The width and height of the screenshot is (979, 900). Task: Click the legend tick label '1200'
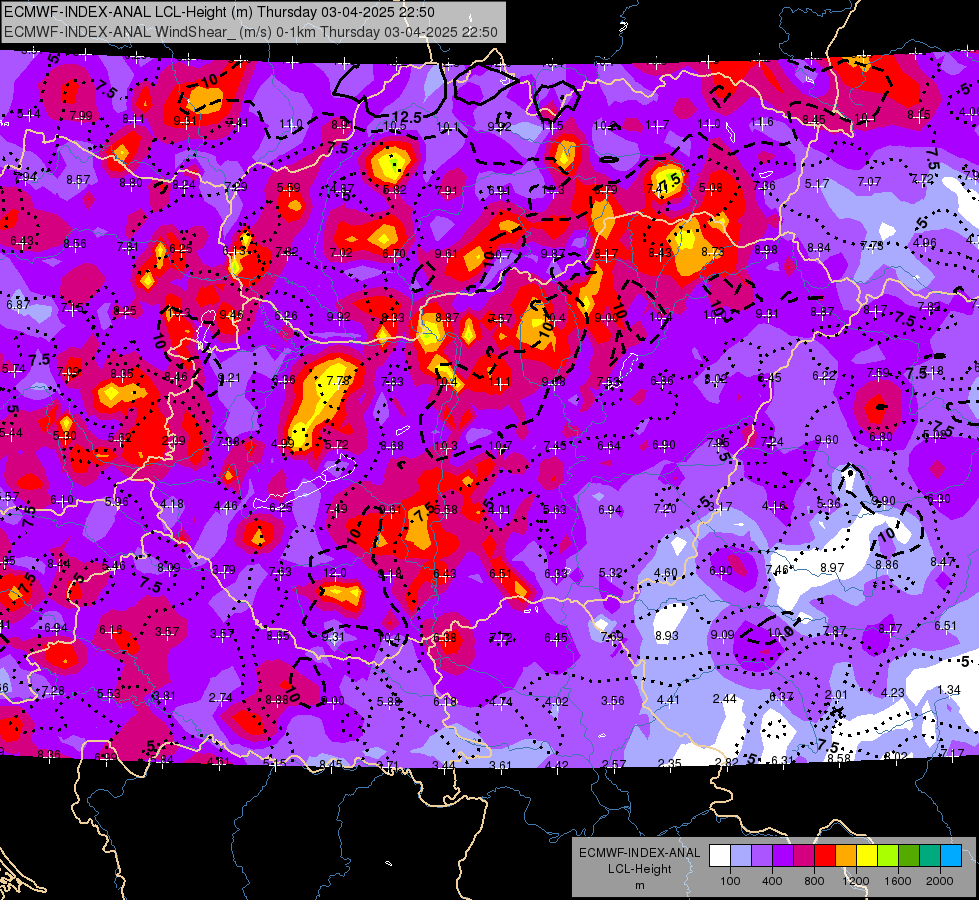[855, 881]
